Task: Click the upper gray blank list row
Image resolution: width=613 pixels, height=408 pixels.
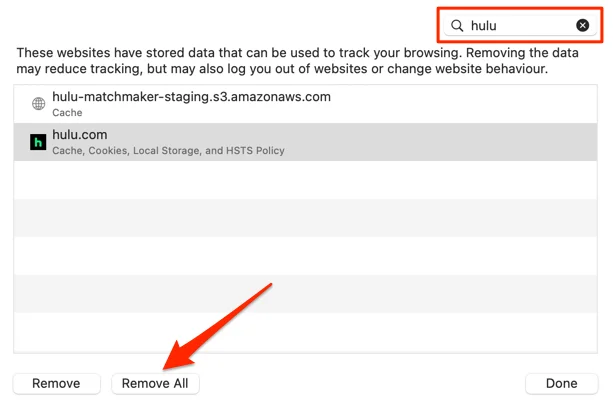Action: pyautogui.click(x=305, y=218)
